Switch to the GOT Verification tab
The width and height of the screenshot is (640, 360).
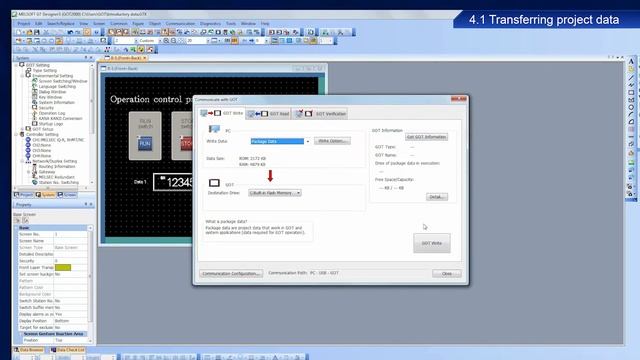click(x=320, y=114)
